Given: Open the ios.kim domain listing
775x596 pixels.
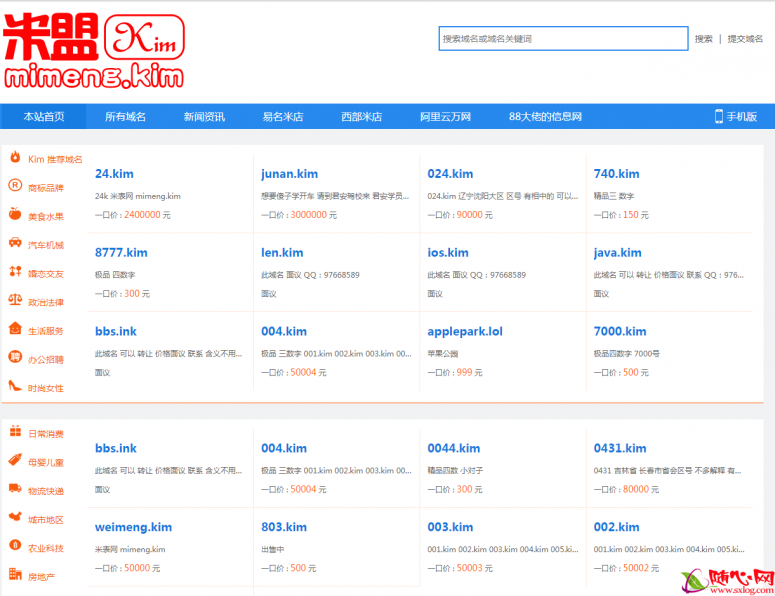Looking at the screenshot, I should pos(448,253).
